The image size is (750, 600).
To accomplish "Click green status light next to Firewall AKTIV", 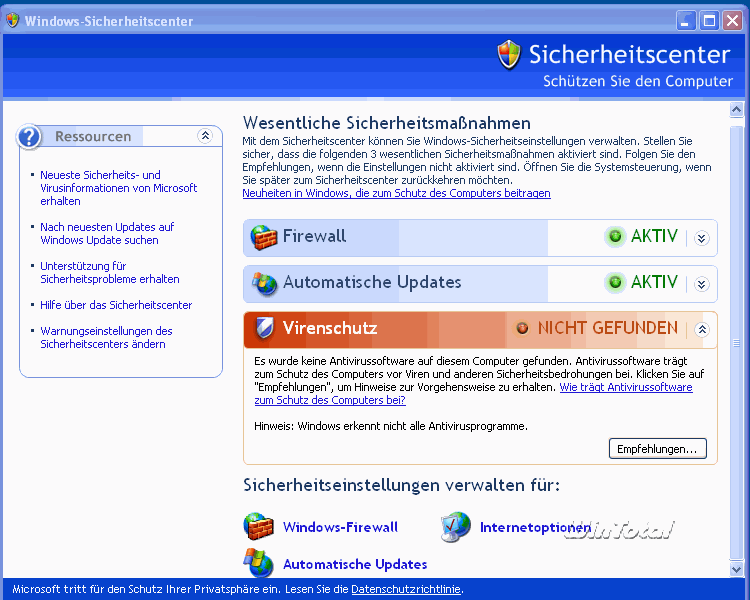I will click(615, 236).
